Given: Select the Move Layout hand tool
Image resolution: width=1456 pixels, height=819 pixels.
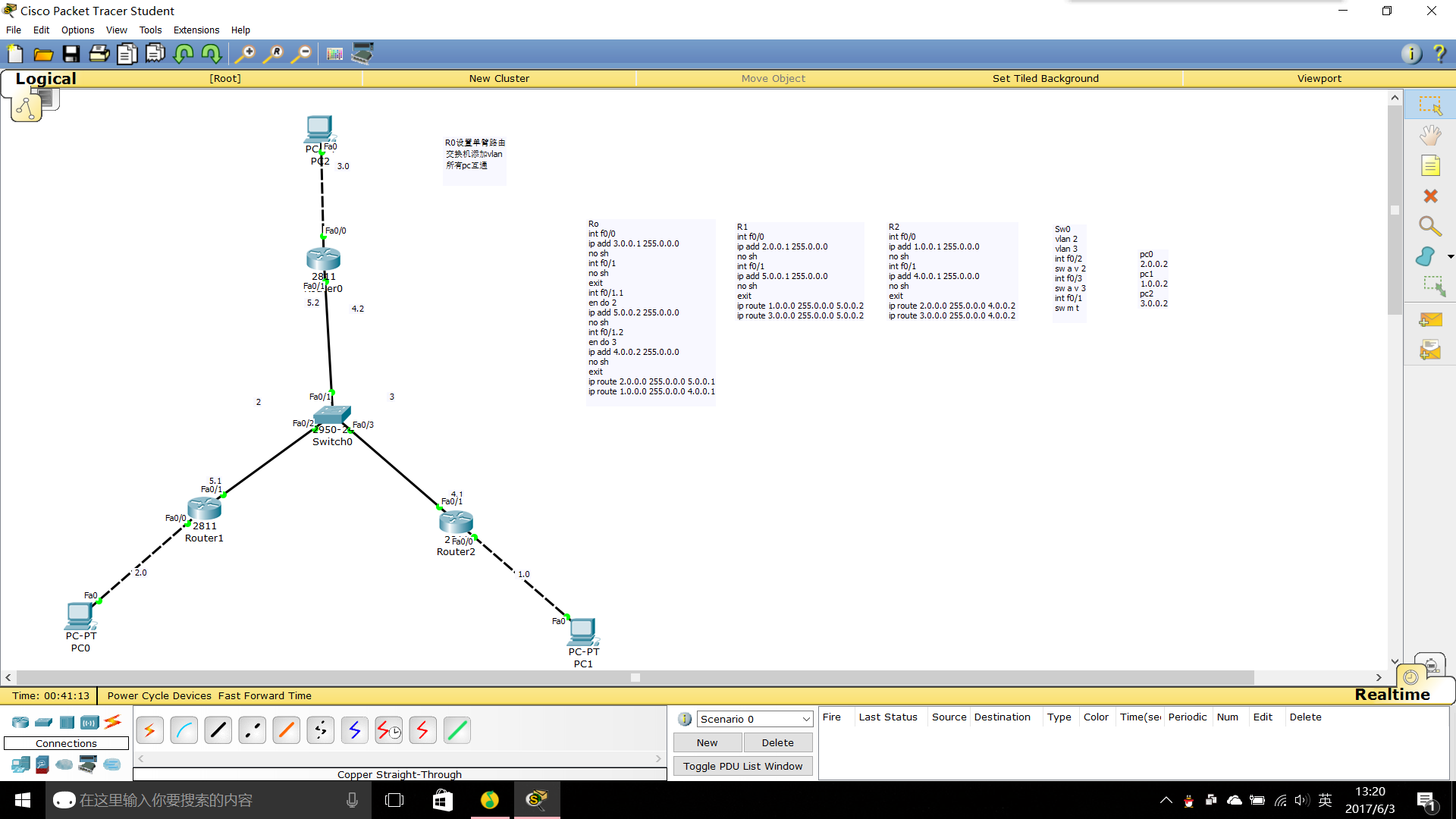Looking at the screenshot, I should (x=1430, y=136).
